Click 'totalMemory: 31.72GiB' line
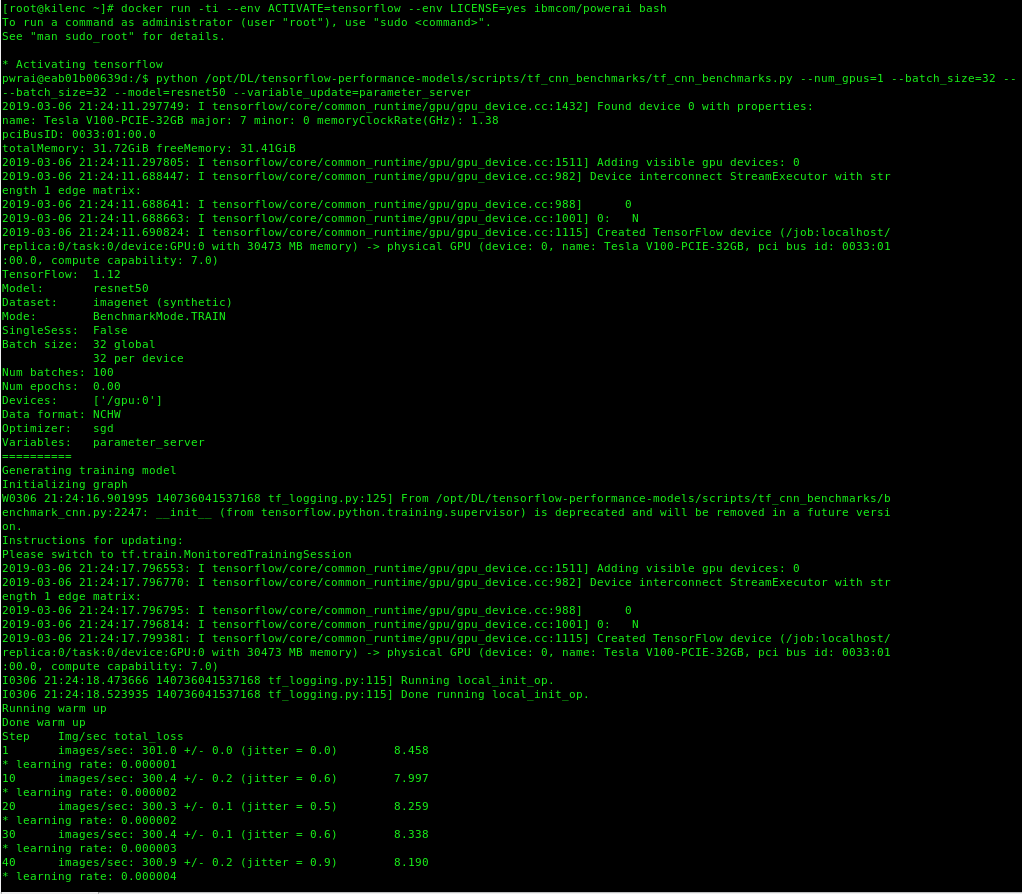This screenshot has height=894, width=1022. pos(149,149)
